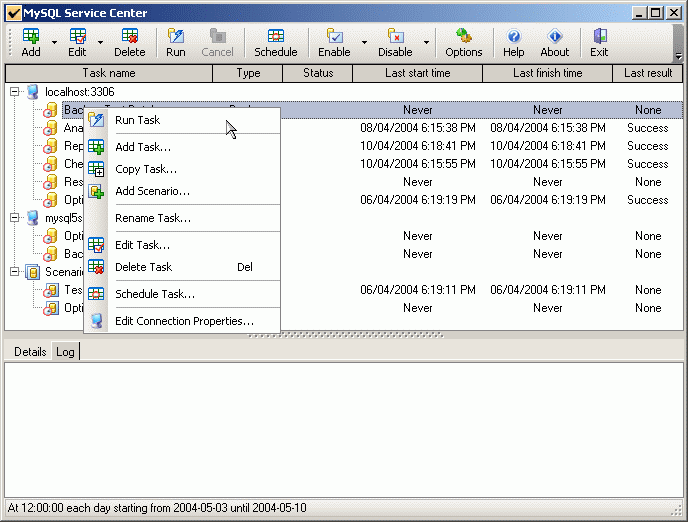Click the Help toolbar icon
This screenshot has height=522, width=688.
coord(513,36)
